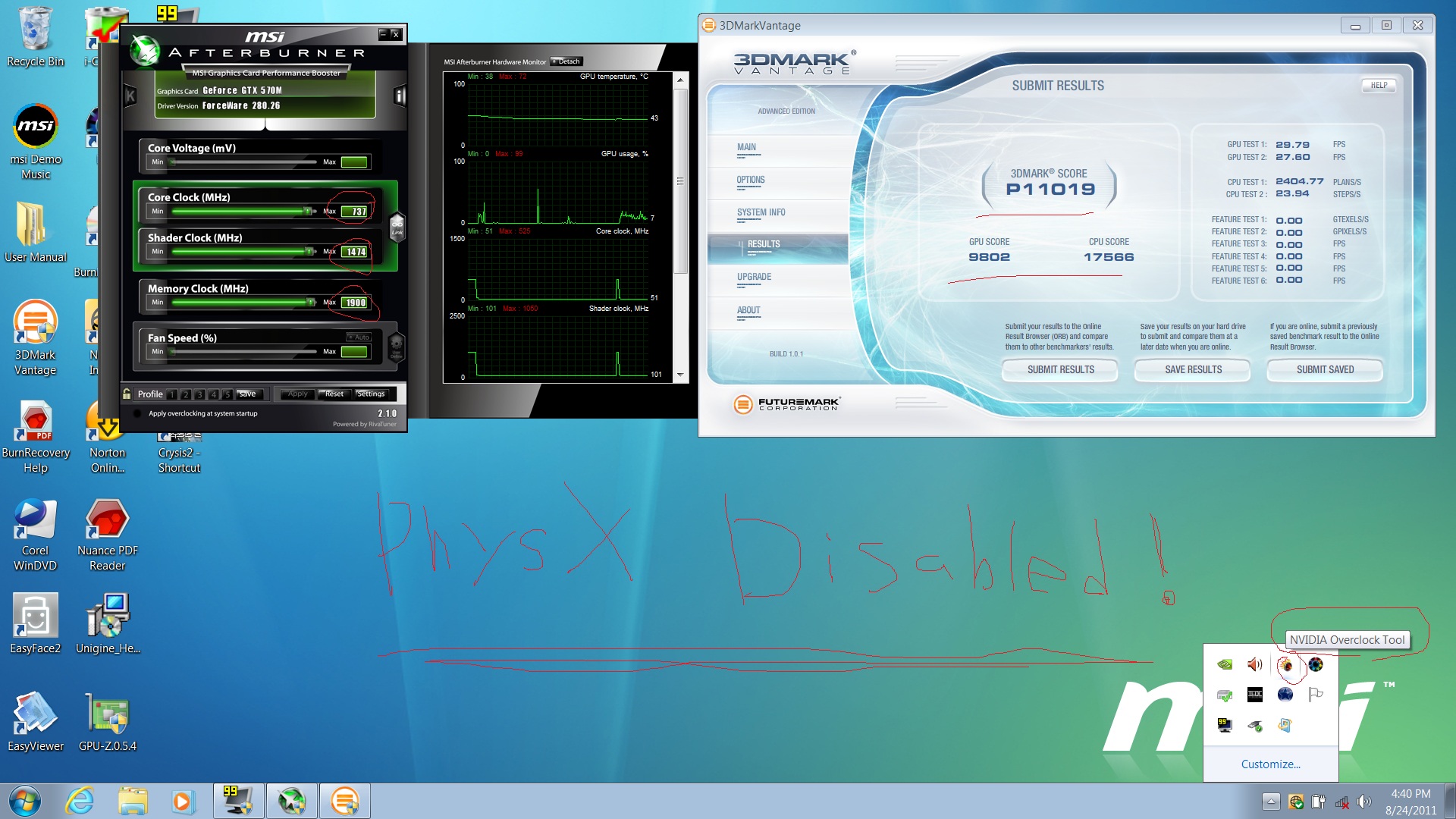The height and width of the screenshot is (819, 1456).
Task: Open the ABOUT tab in 3DMark Vantage
Action: (748, 310)
